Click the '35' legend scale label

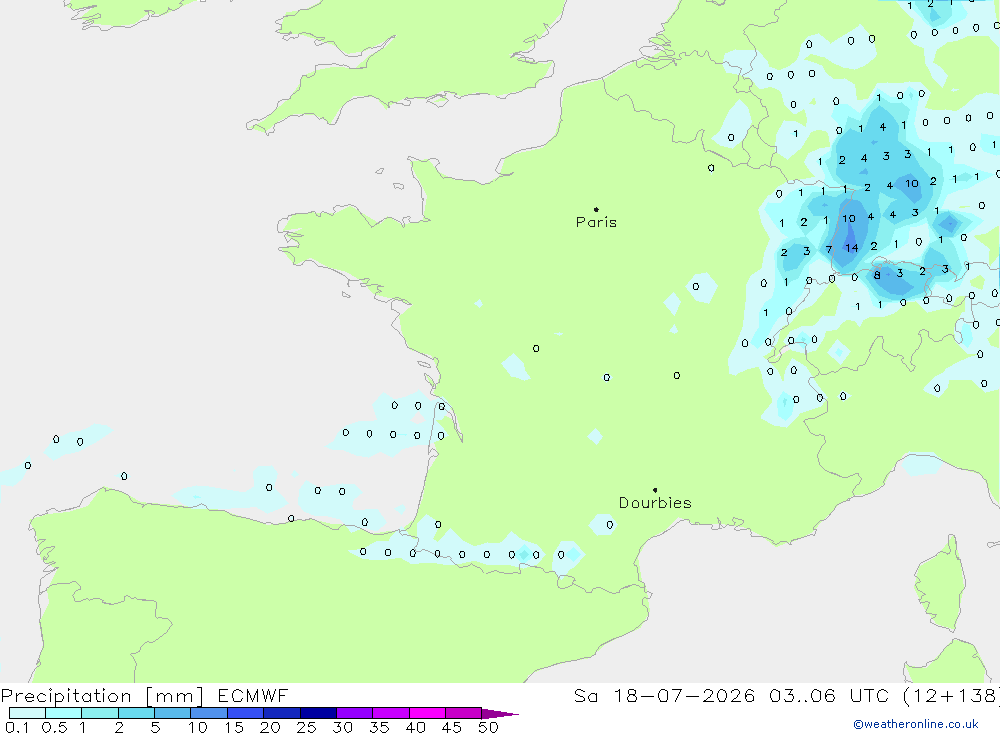tap(379, 727)
